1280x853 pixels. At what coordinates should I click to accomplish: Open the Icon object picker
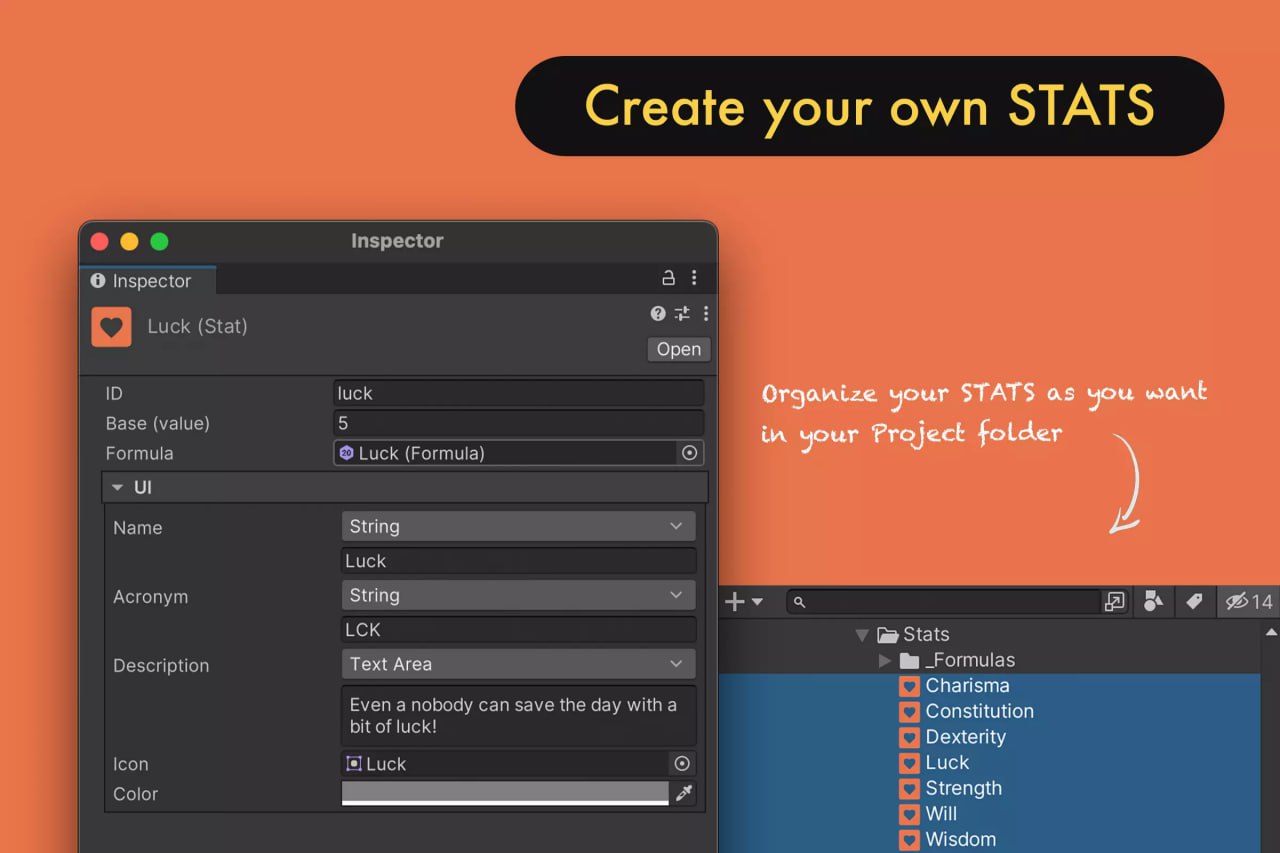tap(682, 763)
